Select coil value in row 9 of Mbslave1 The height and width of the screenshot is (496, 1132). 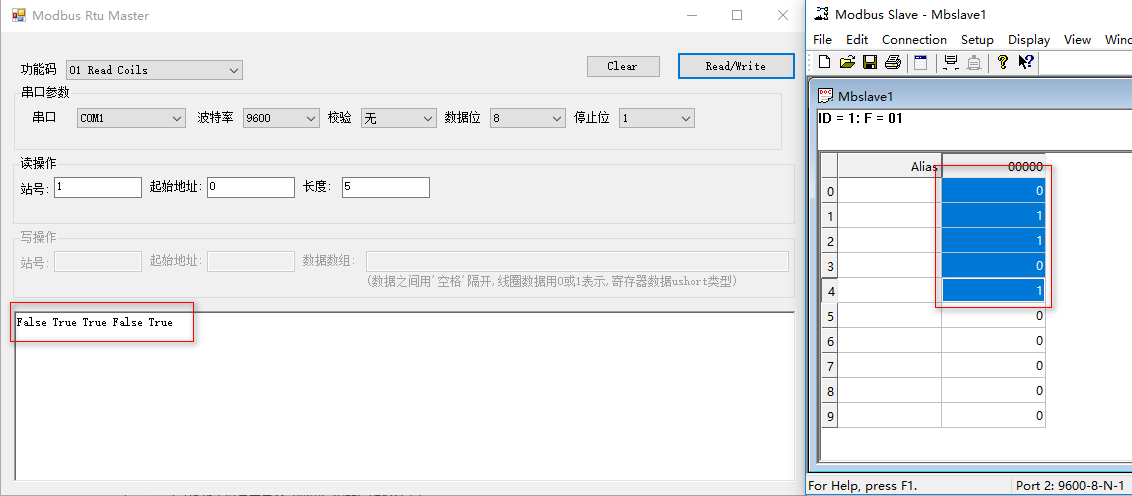993,415
